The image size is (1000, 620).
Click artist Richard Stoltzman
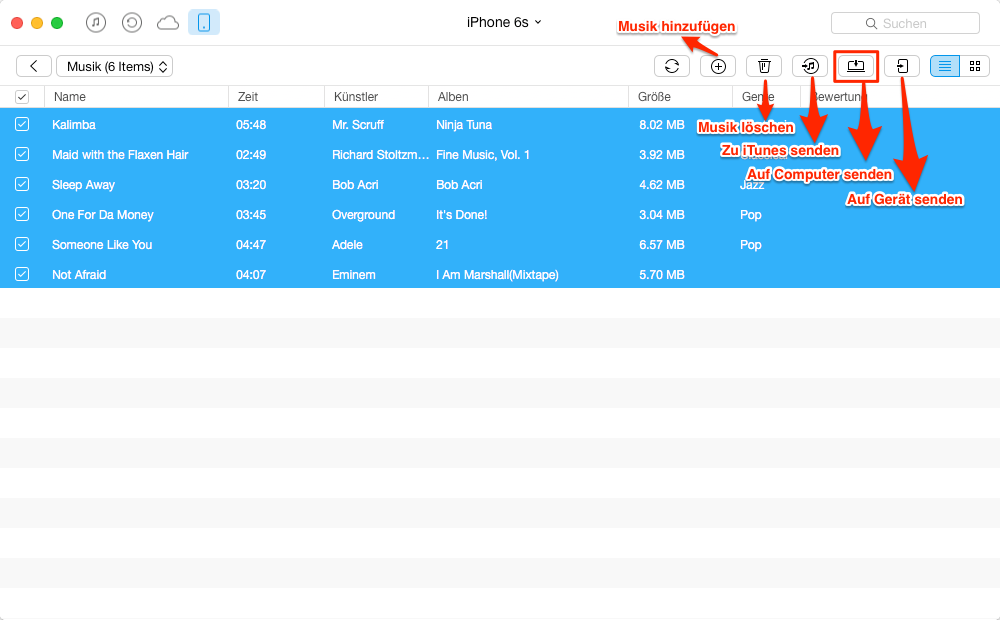pyautogui.click(x=380, y=155)
